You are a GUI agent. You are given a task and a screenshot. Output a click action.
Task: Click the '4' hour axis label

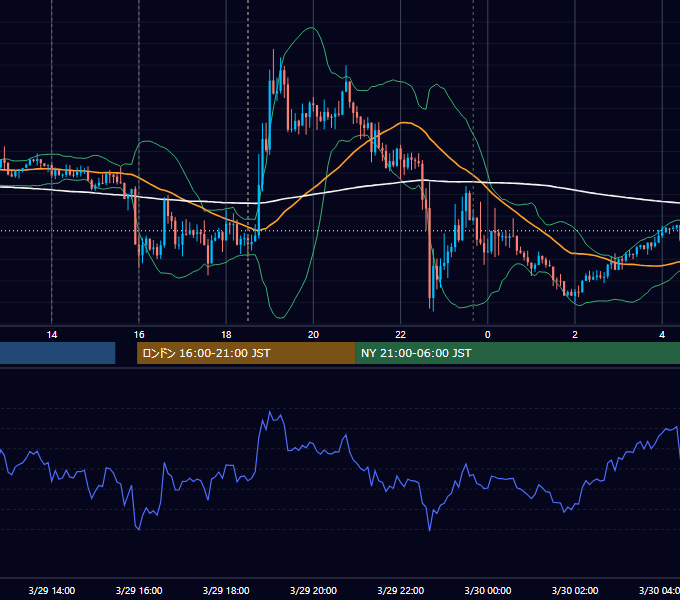pyautogui.click(x=662, y=335)
